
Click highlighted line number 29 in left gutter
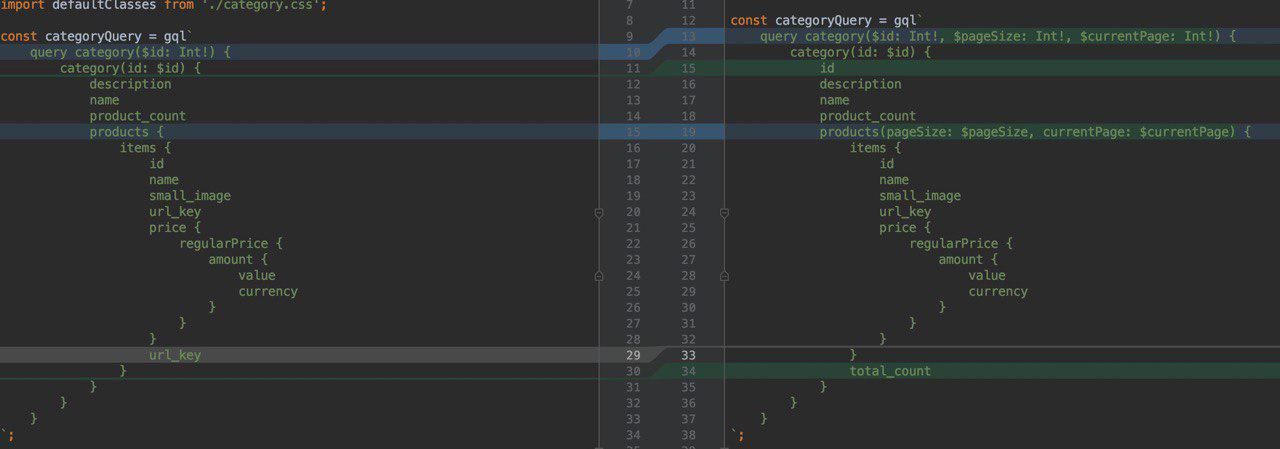click(632, 355)
